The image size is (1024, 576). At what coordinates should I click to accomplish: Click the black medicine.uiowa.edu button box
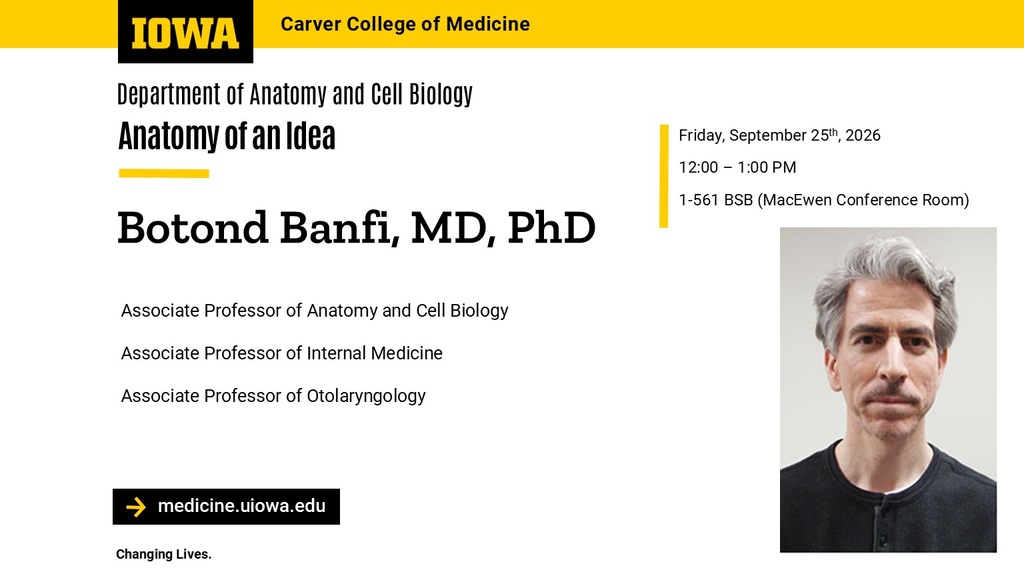[226, 507]
